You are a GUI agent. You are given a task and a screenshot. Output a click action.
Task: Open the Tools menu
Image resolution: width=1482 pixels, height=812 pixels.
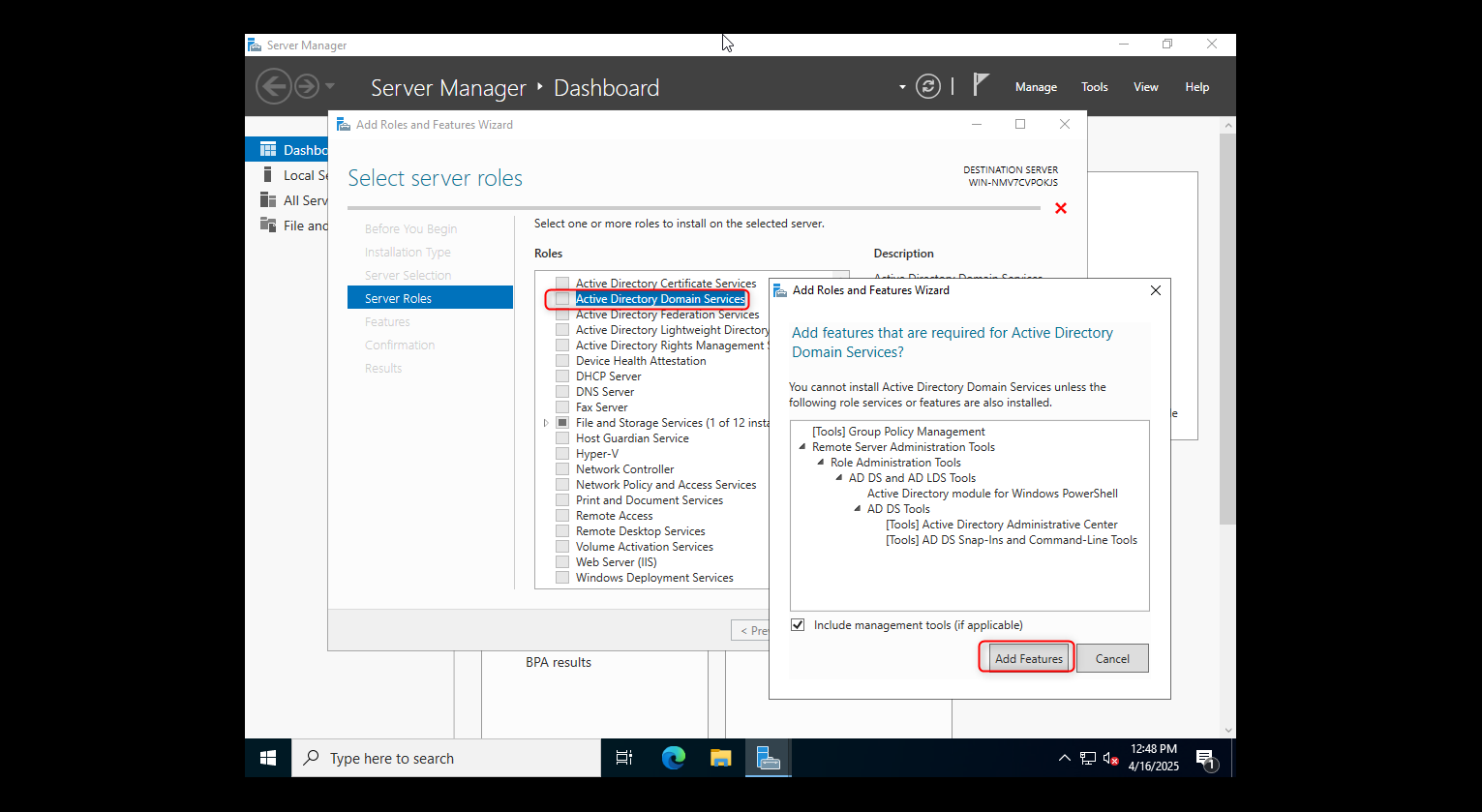1095,87
